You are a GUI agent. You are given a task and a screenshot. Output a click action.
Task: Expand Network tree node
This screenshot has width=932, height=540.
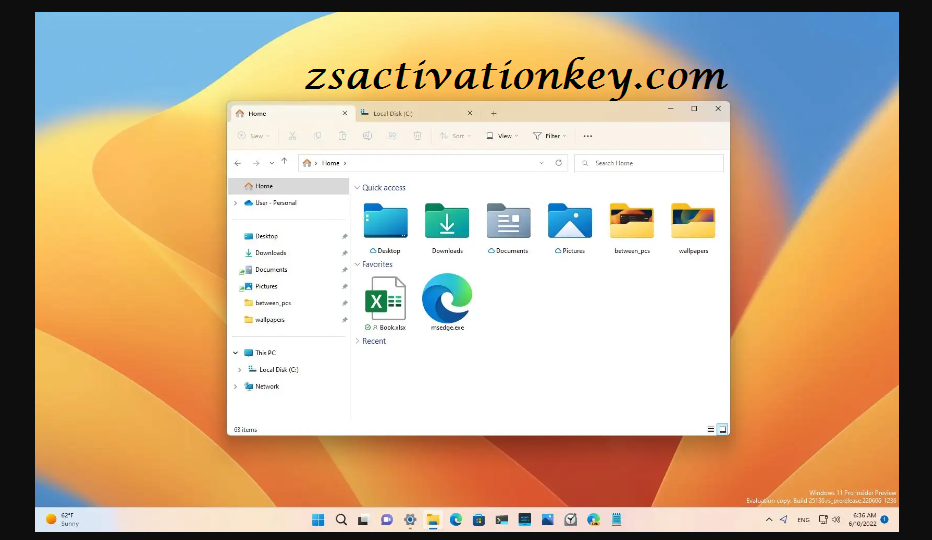(235, 387)
